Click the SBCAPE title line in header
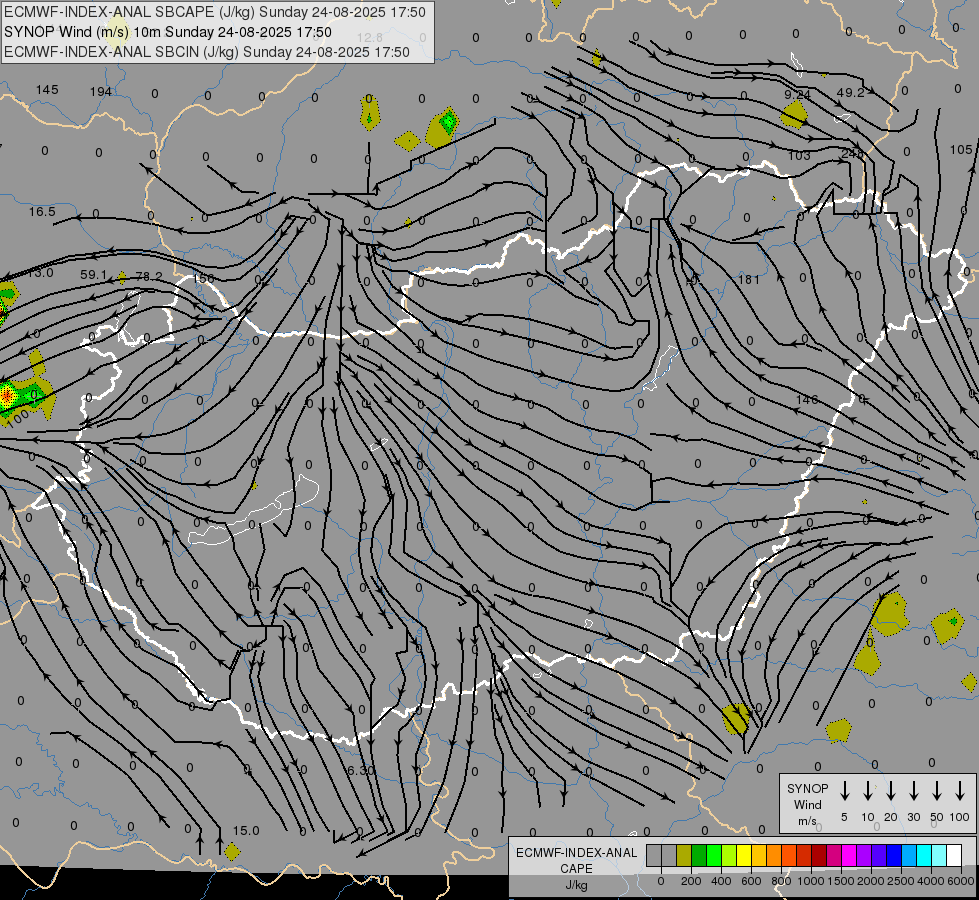The width and height of the screenshot is (979, 900). coord(215,12)
